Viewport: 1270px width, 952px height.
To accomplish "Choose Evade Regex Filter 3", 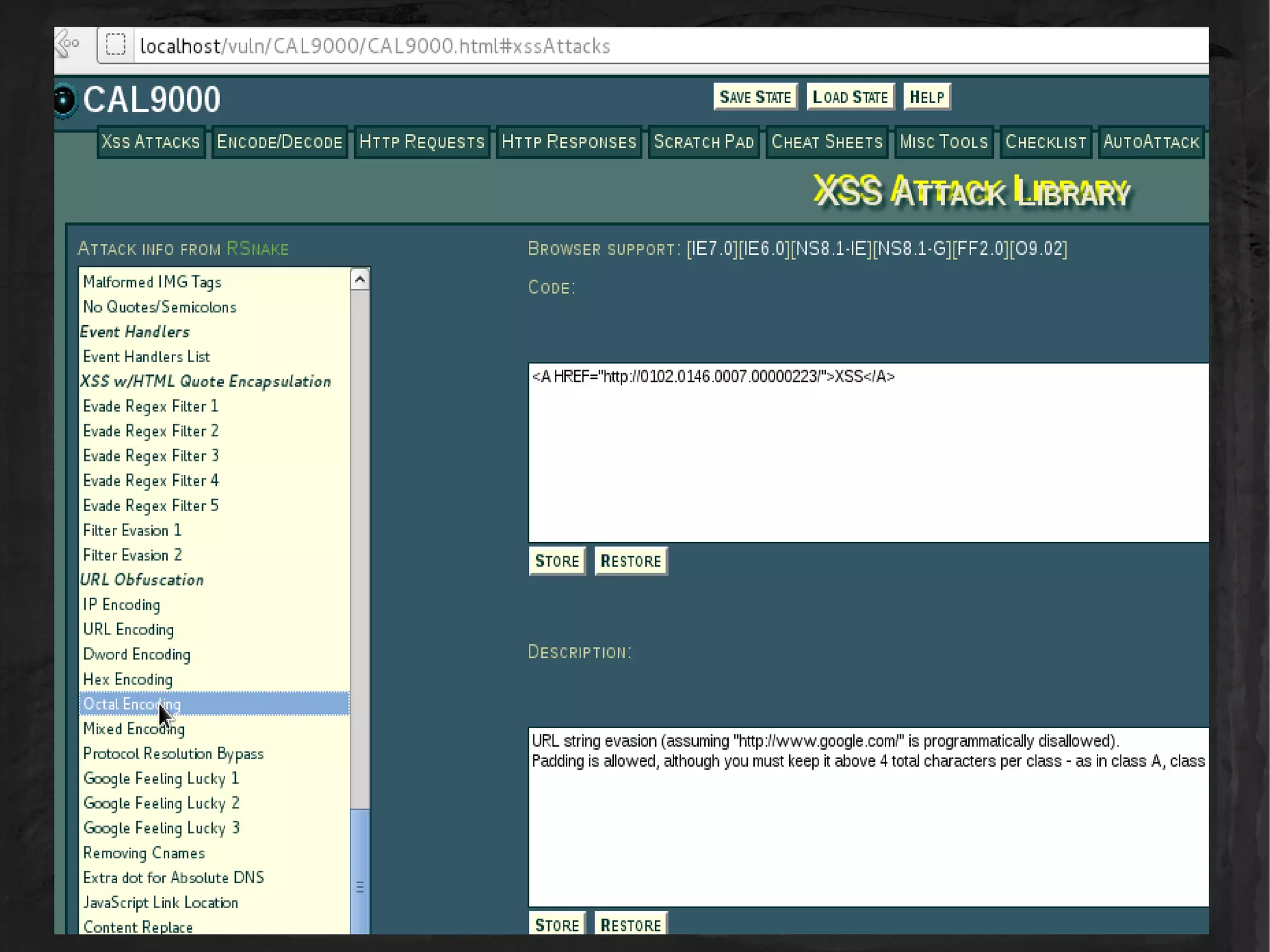I will (151, 456).
